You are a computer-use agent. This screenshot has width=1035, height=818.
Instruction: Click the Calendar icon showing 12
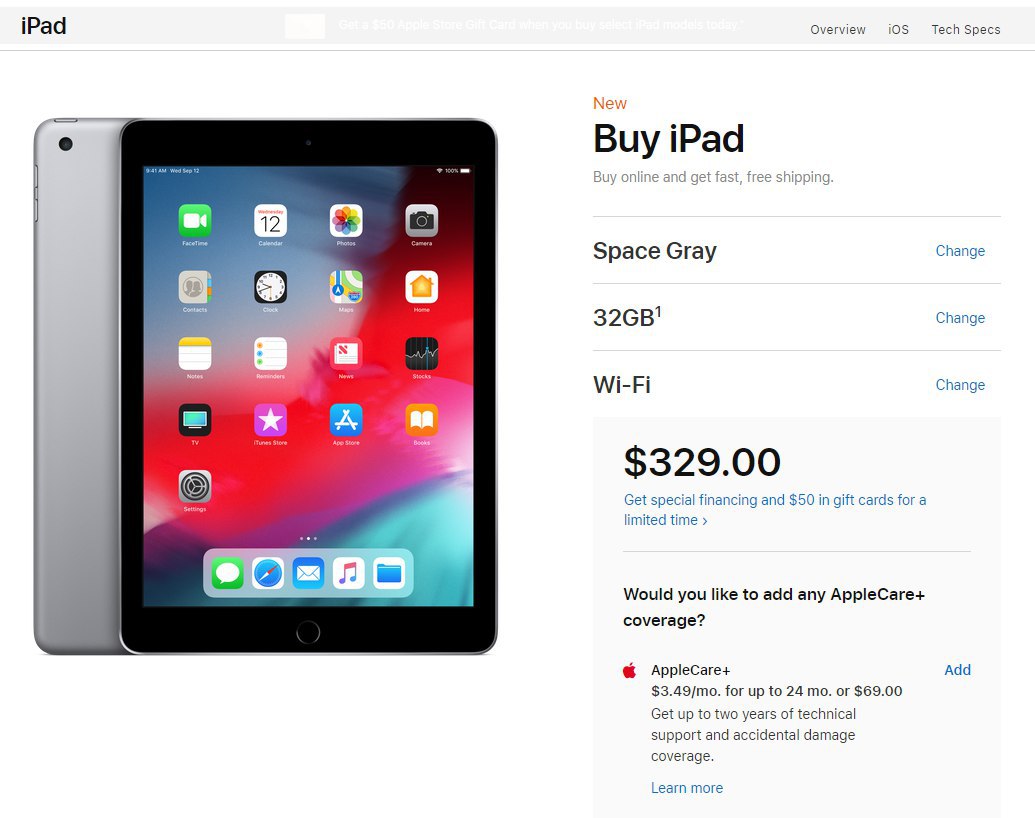pyautogui.click(x=271, y=221)
